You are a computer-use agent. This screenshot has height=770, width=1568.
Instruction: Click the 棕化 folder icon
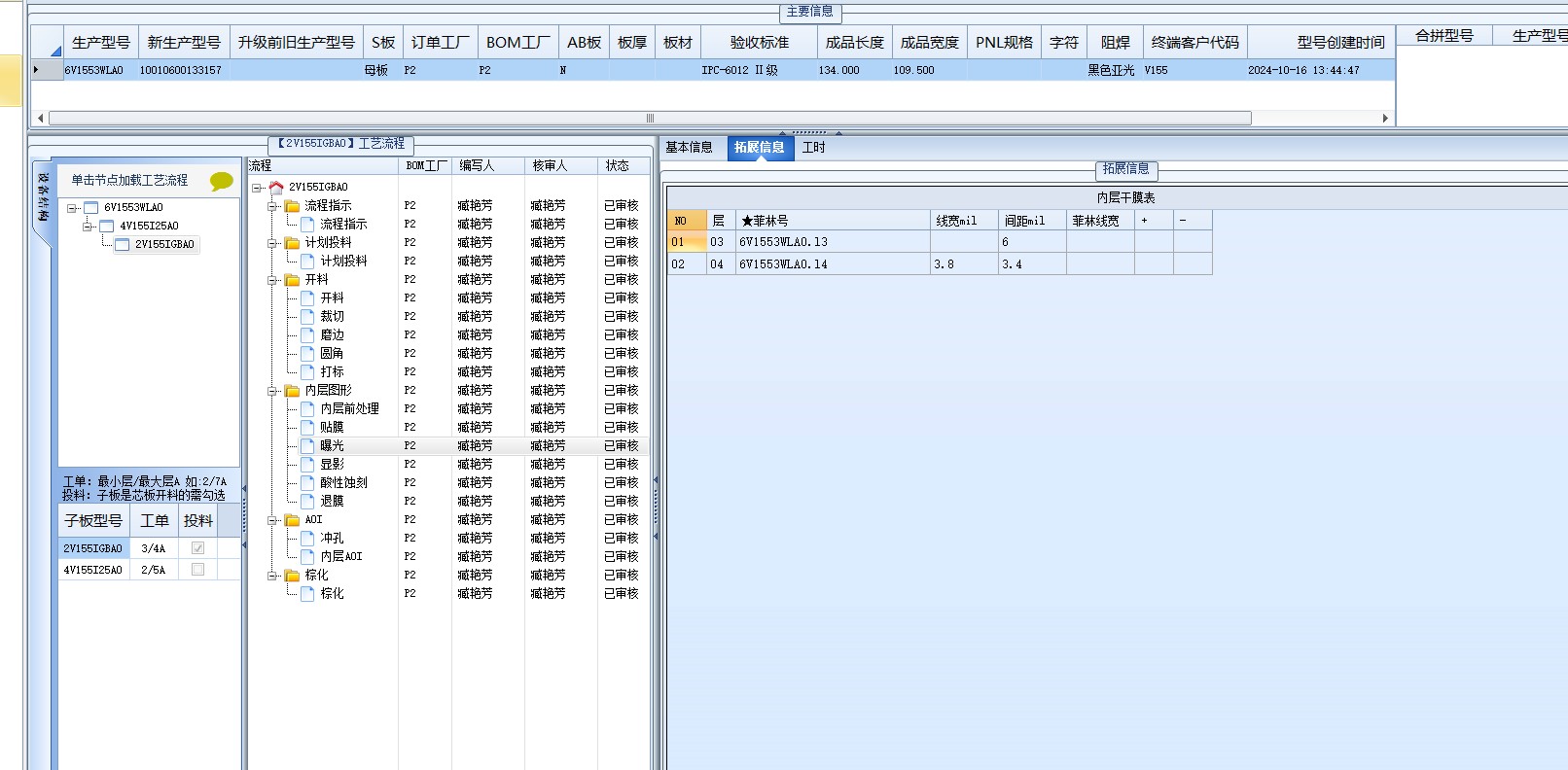point(292,575)
